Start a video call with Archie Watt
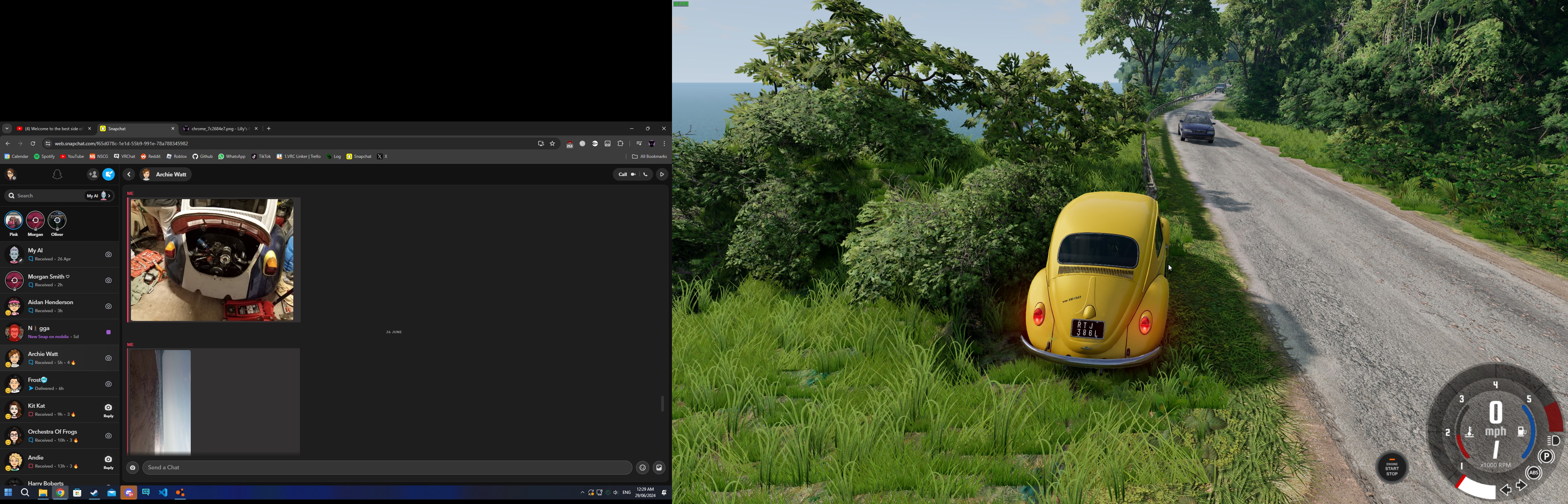 pos(633,175)
